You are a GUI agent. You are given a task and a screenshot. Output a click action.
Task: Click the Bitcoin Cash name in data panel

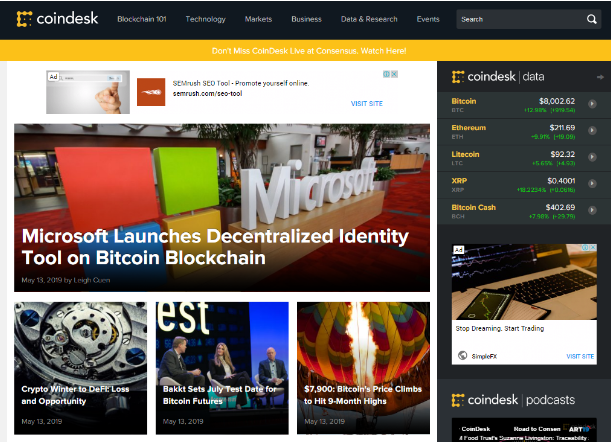point(473,207)
